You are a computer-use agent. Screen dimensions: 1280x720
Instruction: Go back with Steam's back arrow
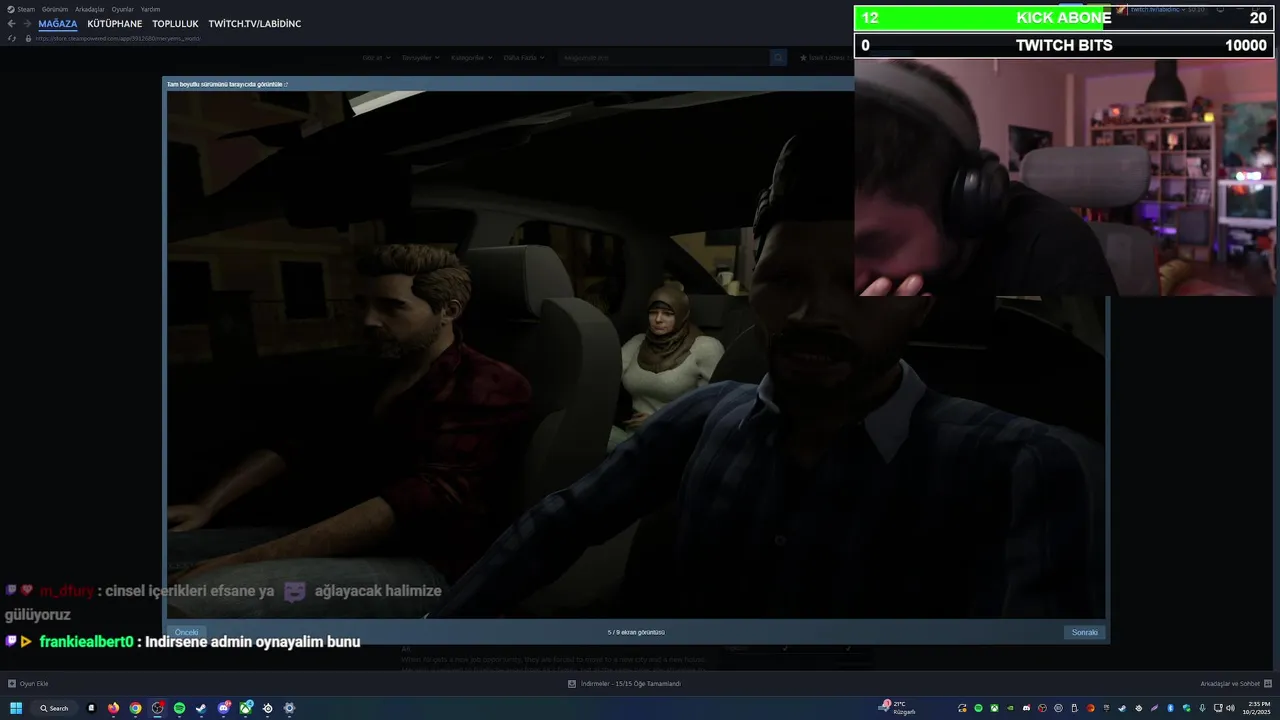[x=11, y=23]
